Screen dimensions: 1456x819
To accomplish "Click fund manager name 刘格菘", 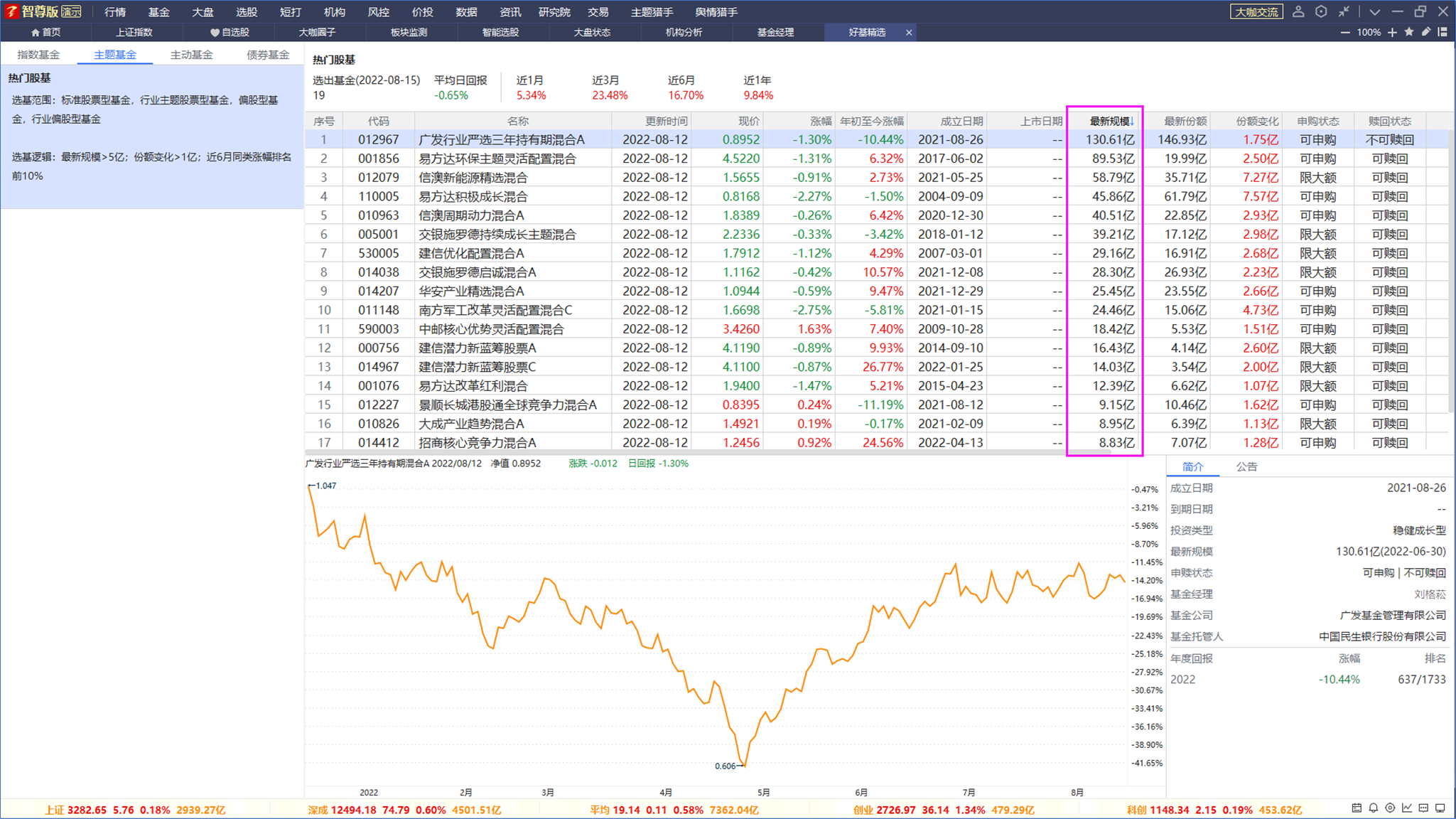I will tap(1429, 594).
